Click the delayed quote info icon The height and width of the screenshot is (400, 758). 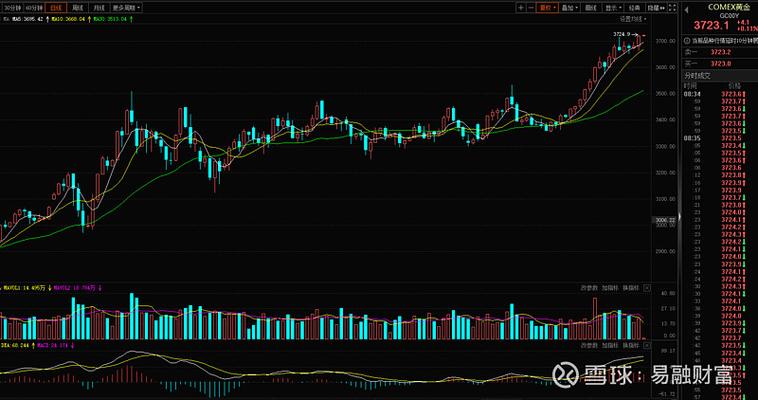coord(685,40)
